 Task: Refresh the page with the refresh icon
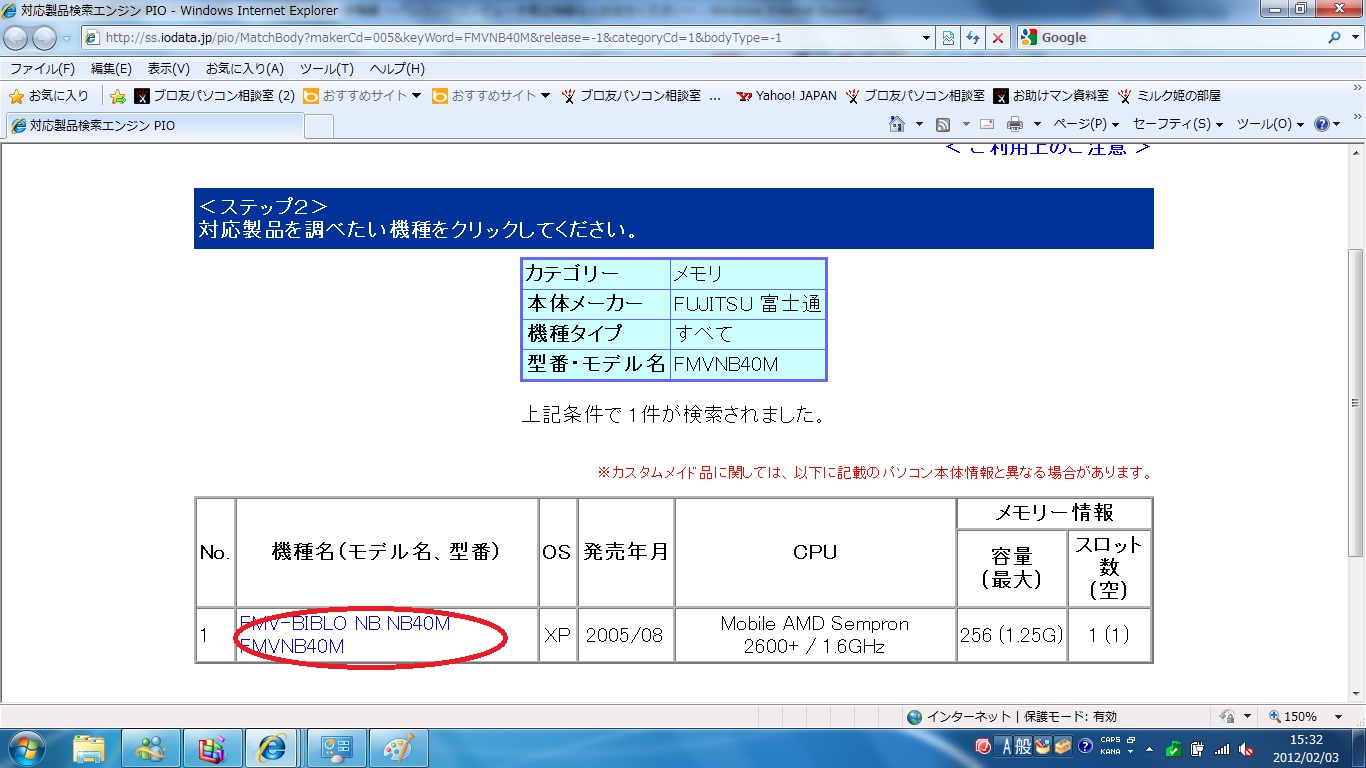tap(973, 38)
